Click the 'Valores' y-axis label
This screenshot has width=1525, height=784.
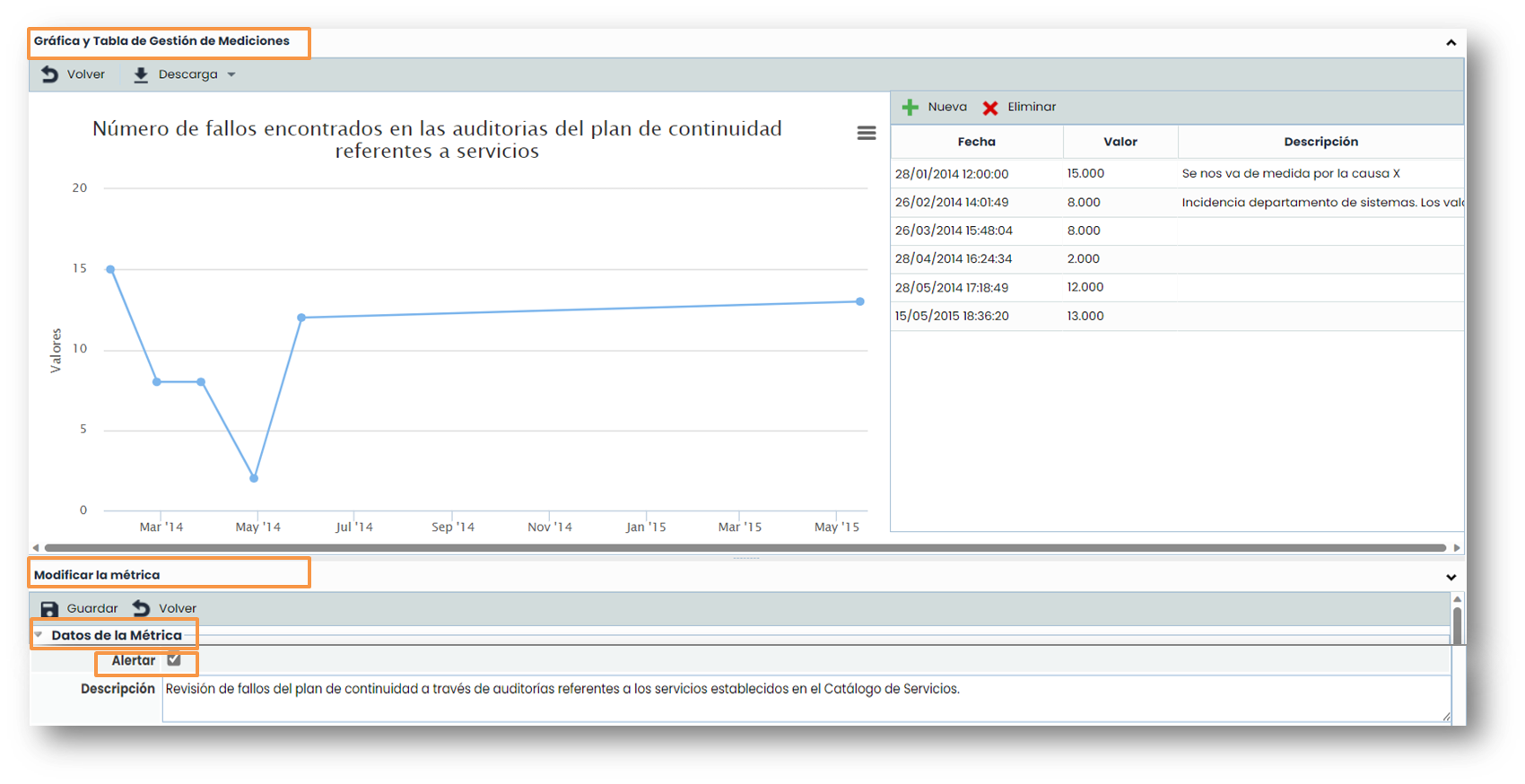click(x=56, y=351)
